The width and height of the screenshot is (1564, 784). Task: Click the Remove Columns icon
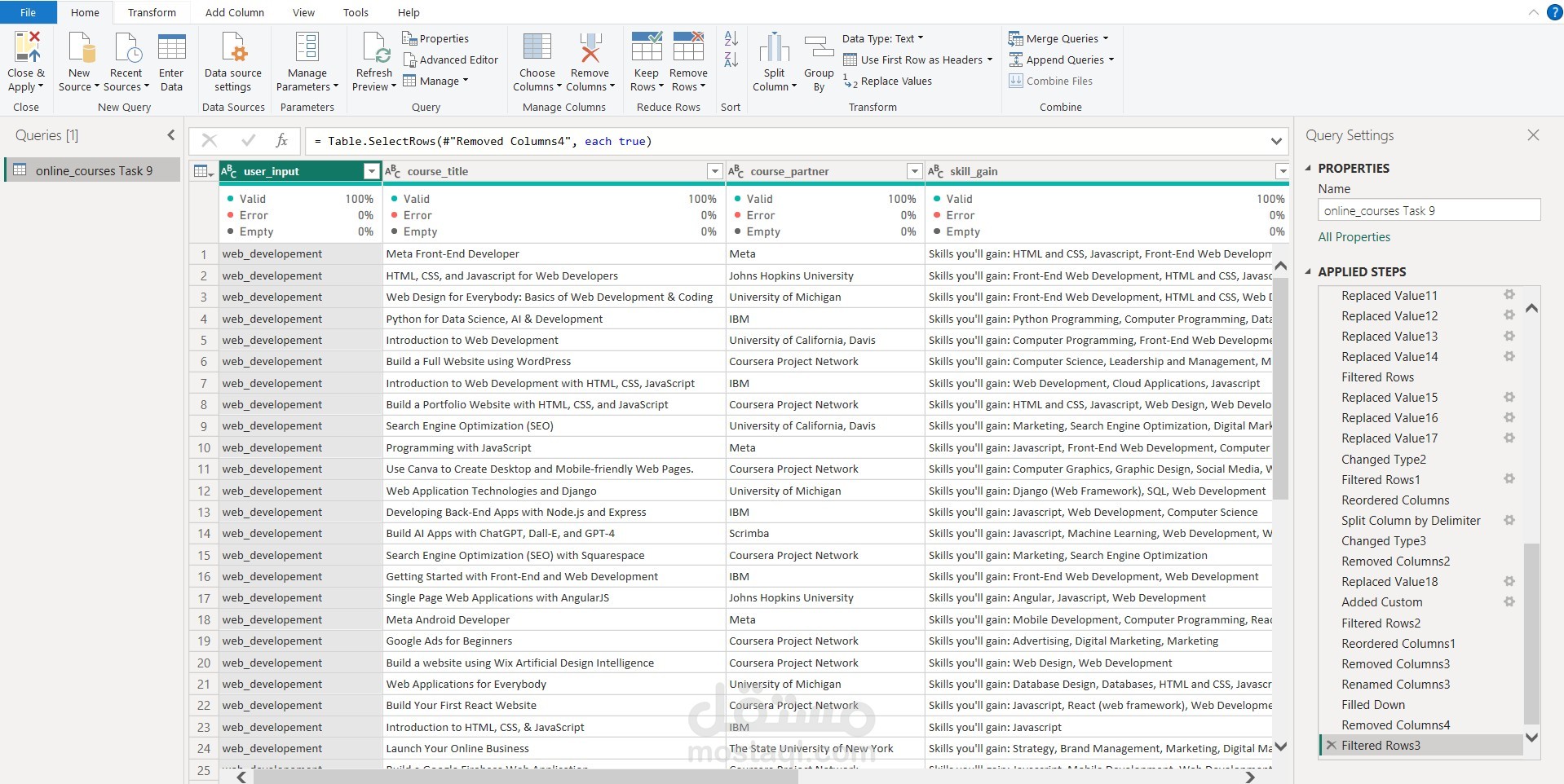(x=590, y=49)
